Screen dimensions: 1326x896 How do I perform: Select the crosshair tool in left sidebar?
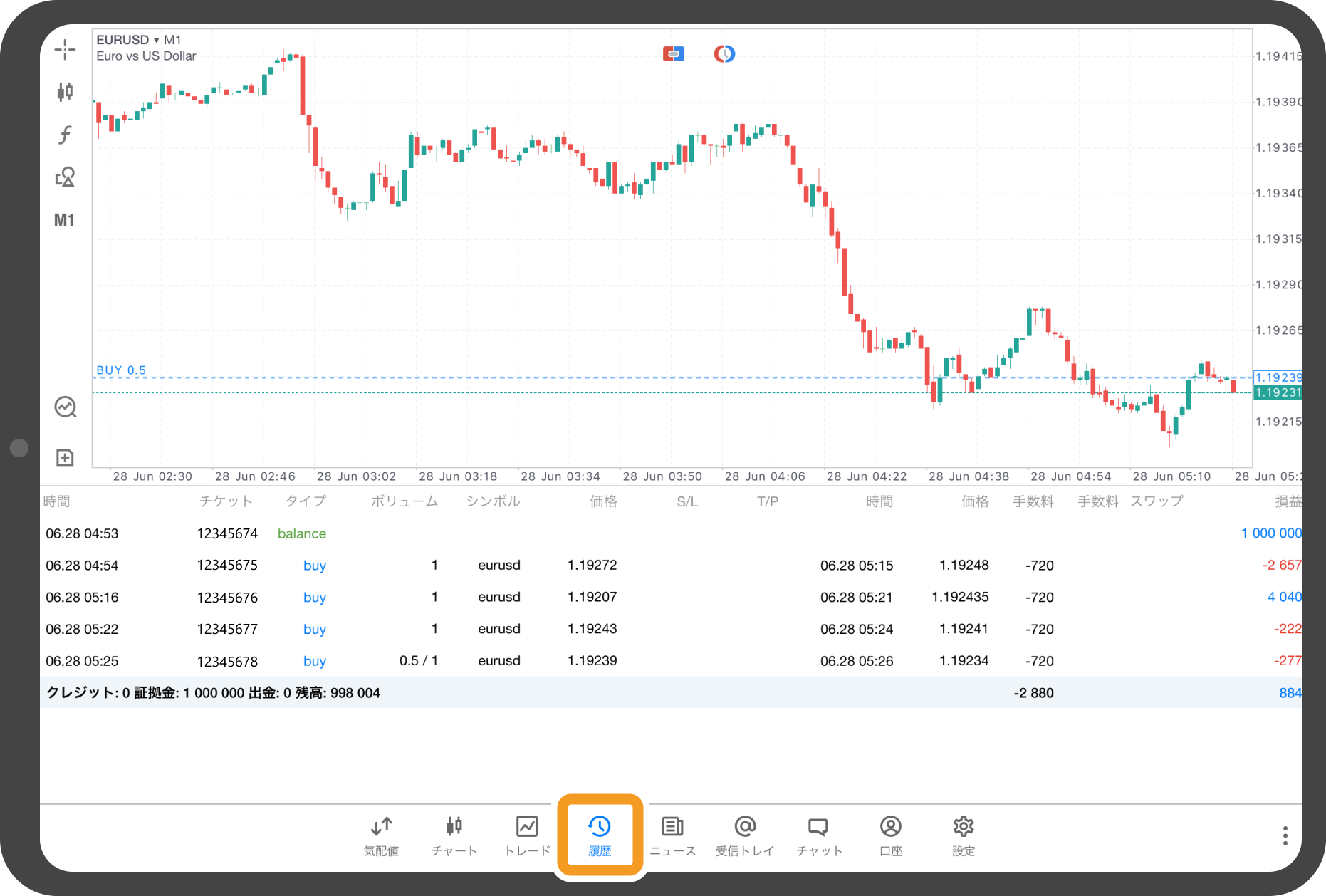(x=65, y=49)
